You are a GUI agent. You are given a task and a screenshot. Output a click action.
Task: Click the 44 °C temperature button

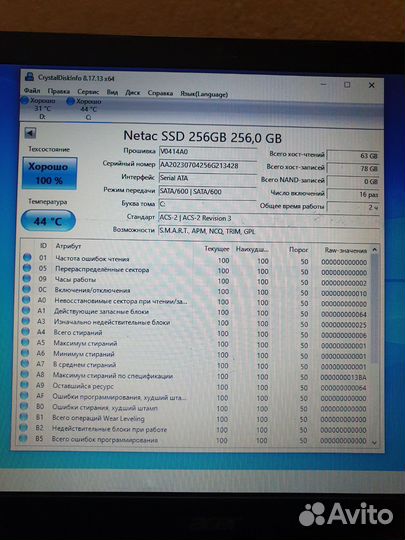48,221
